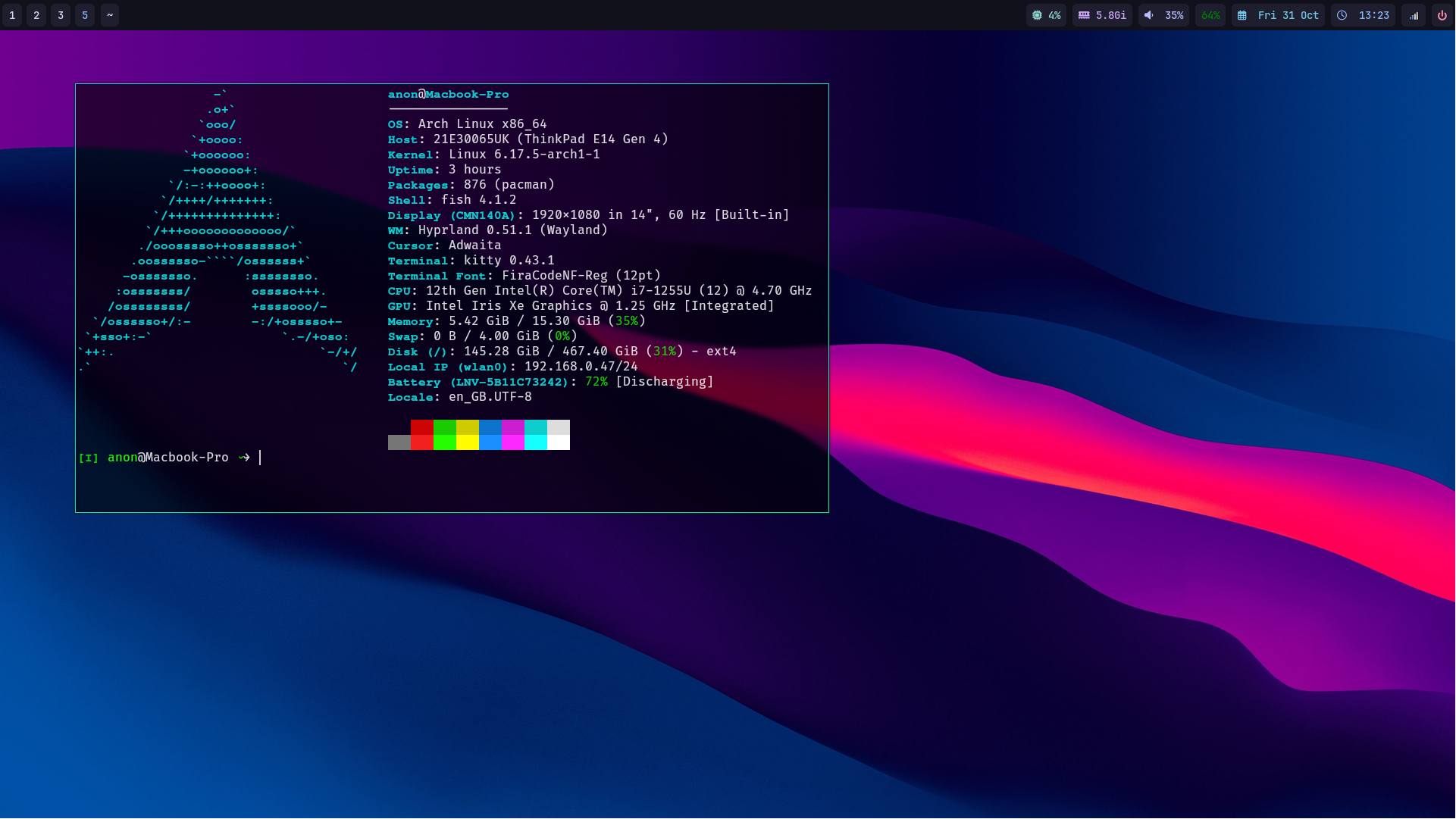This screenshot has height=819, width=1456.
Task: Mute audio via the speaker icon
Action: (1149, 15)
